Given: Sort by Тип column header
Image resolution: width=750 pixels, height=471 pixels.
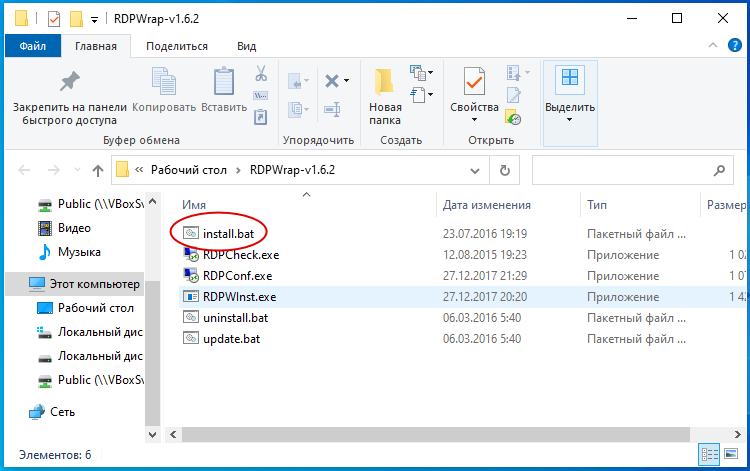Looking at the screenshot, I should (x=597, y=205).
